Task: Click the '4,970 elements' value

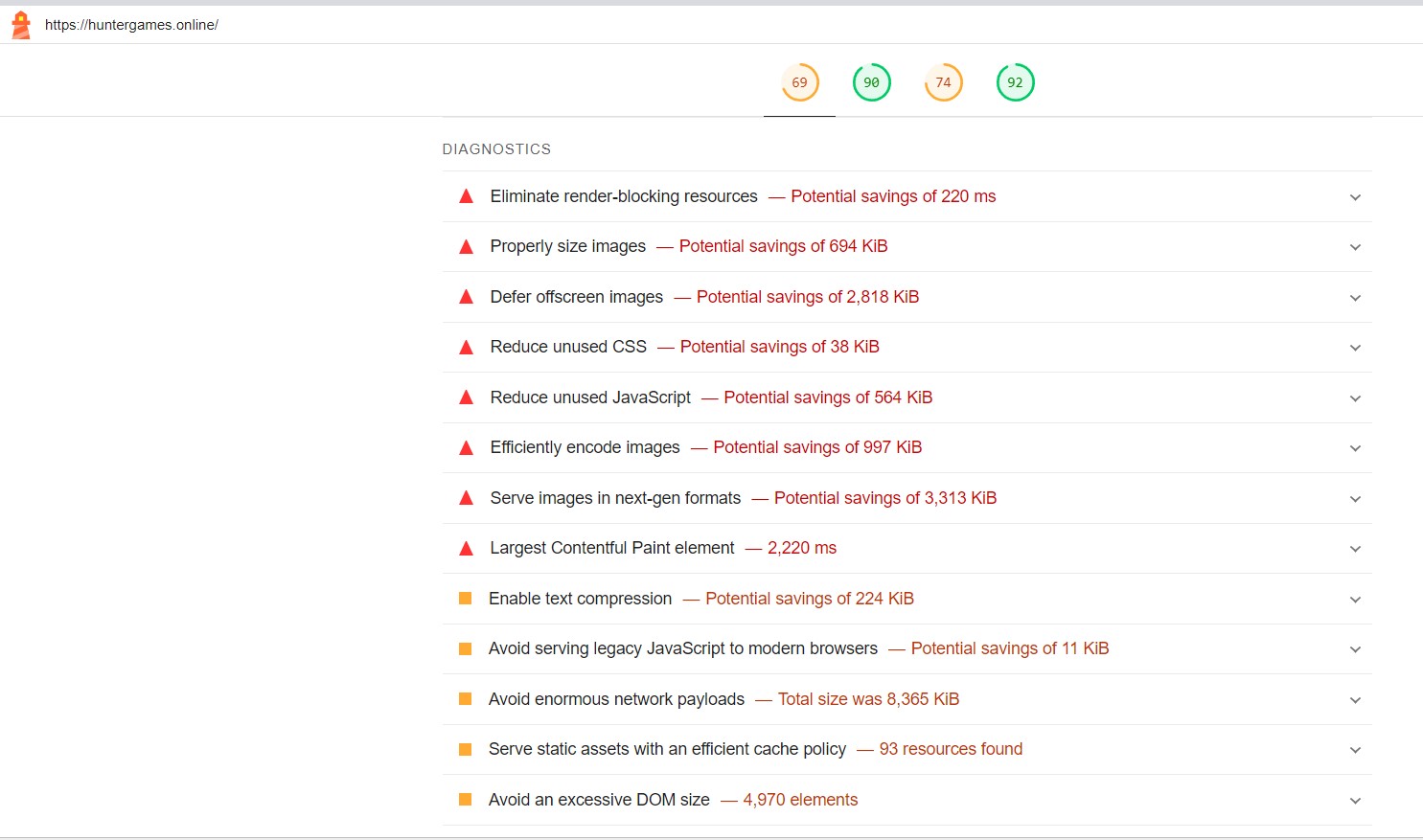Action: 800,800
